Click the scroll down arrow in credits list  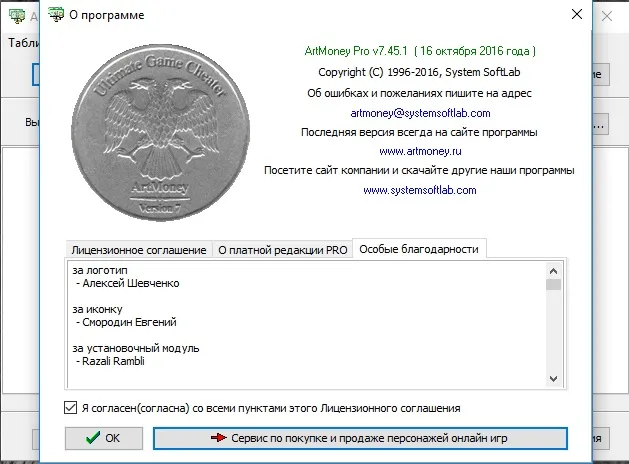554,379
